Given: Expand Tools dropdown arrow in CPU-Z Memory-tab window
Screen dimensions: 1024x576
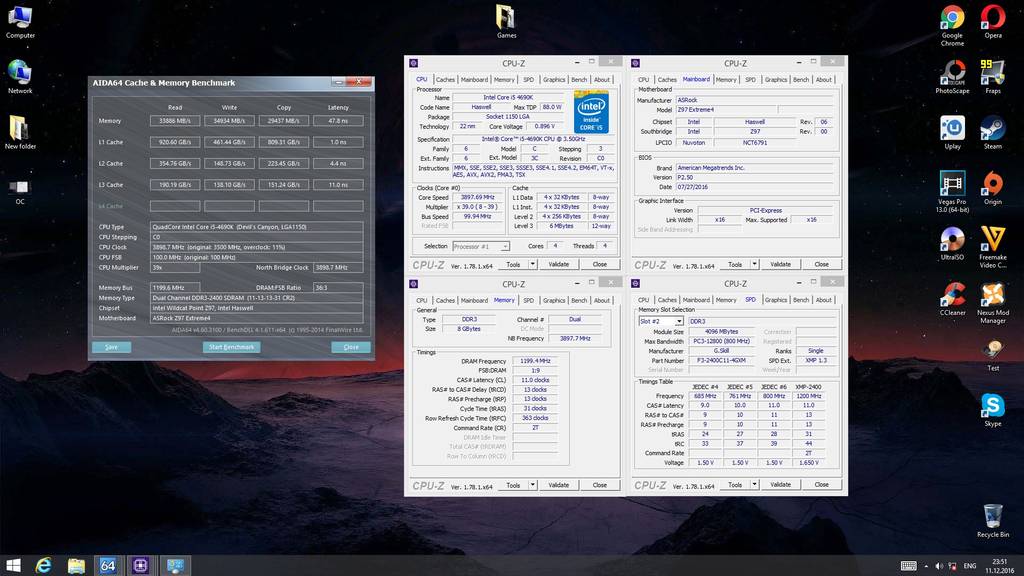Looking at the screenshot, I should (x=533, y=485).
